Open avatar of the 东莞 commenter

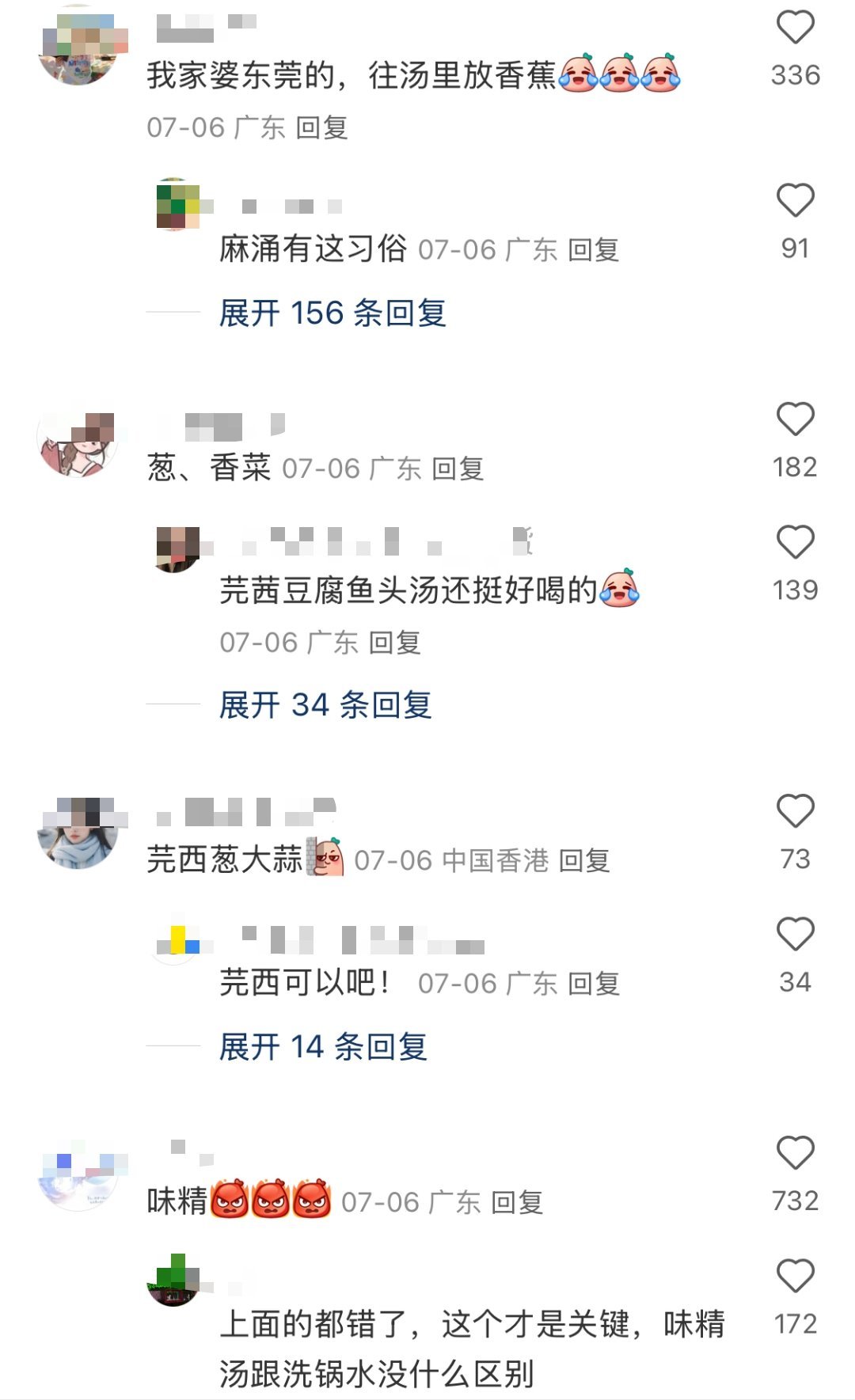tap(78, 46)
